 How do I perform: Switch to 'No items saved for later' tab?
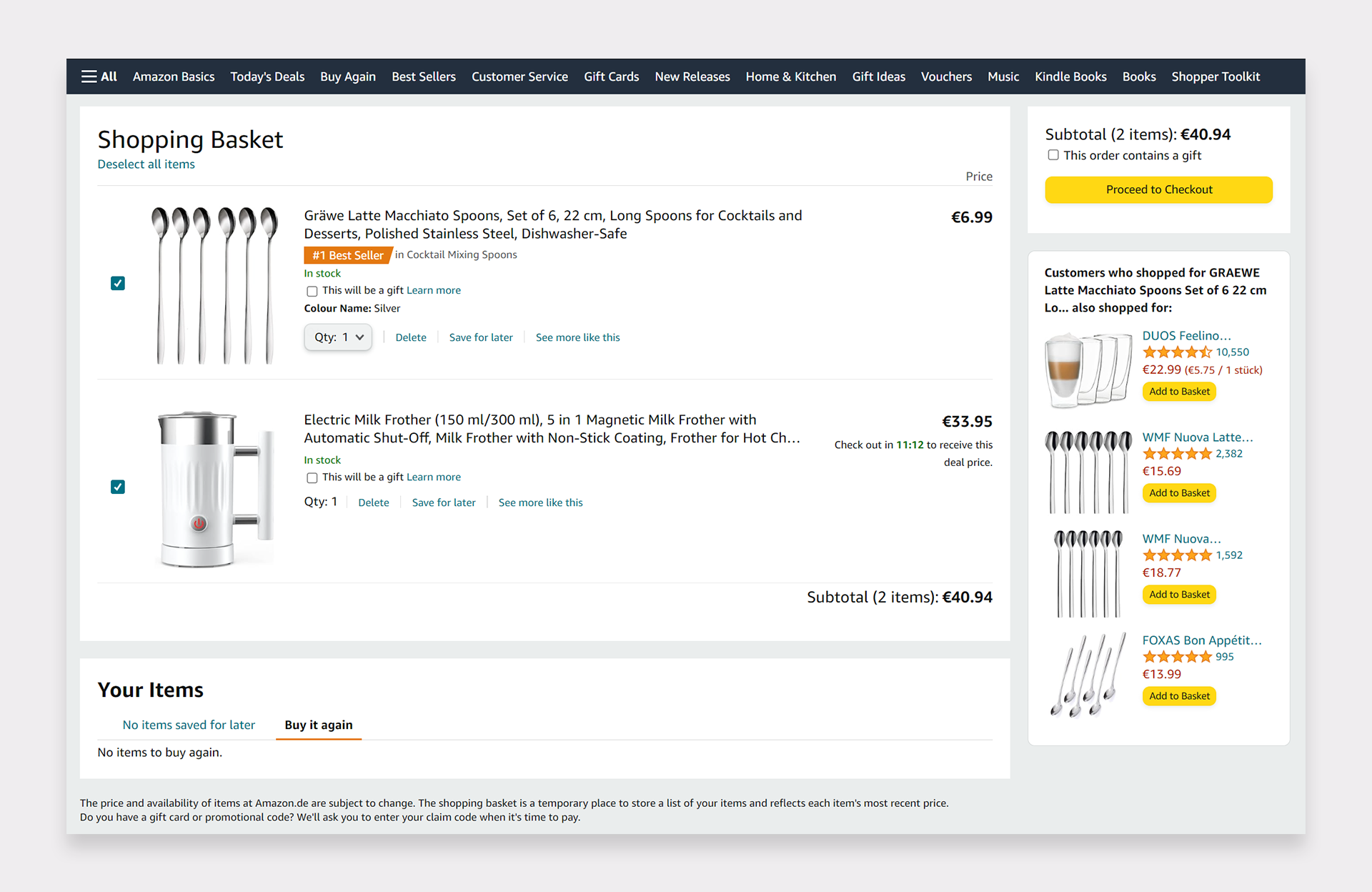pos(189,725)
